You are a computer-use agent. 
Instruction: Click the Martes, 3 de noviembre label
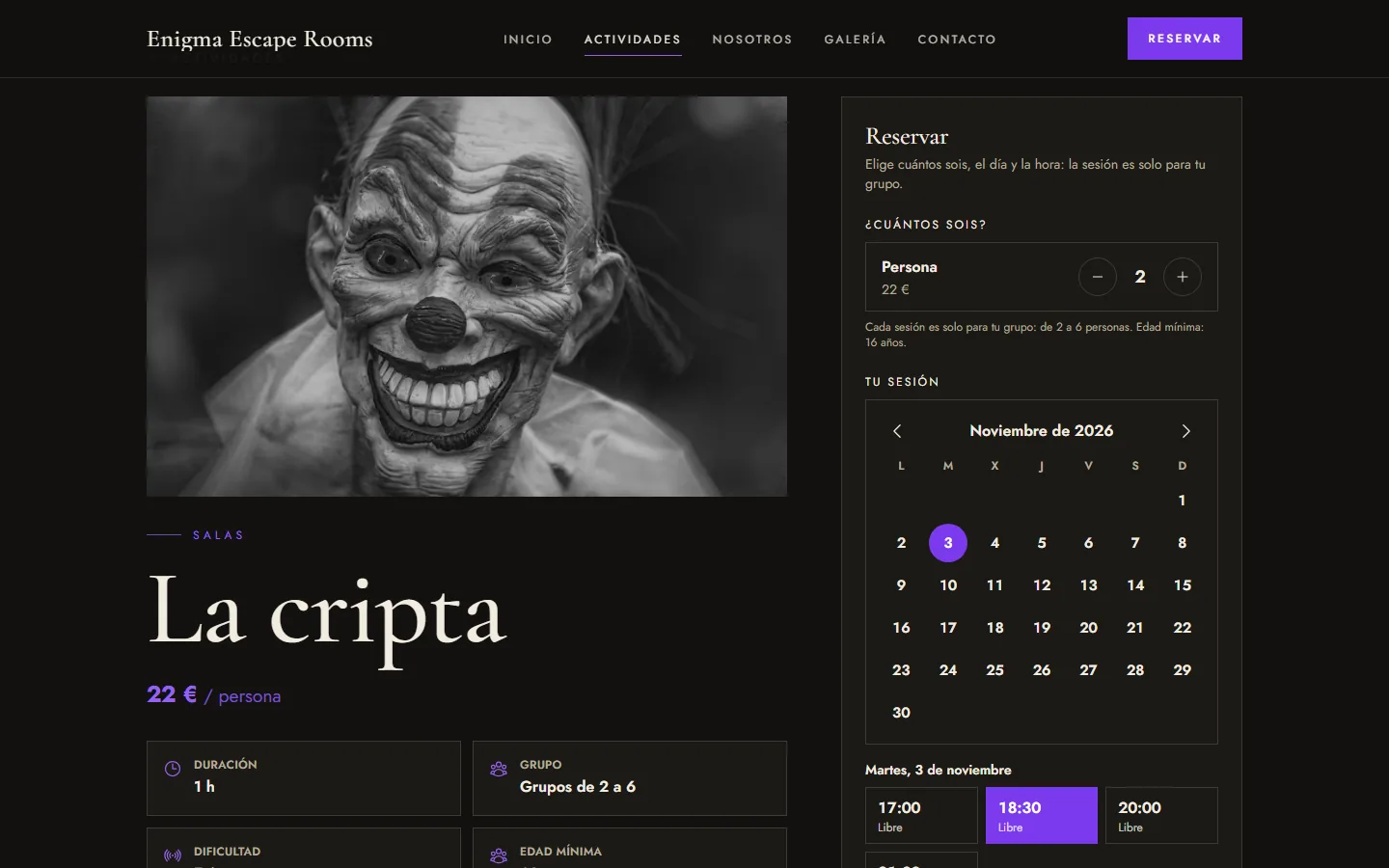pos(939,770)
